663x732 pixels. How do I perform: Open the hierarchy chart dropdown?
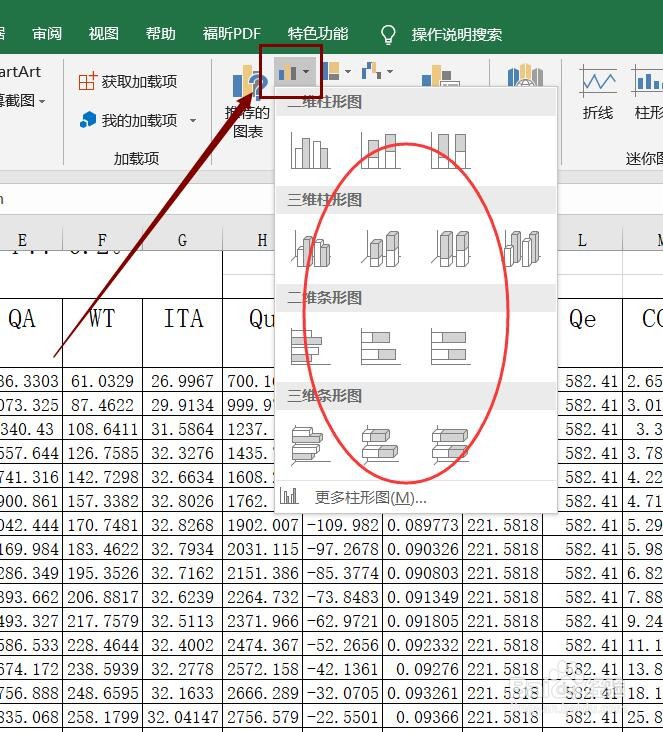337,71
